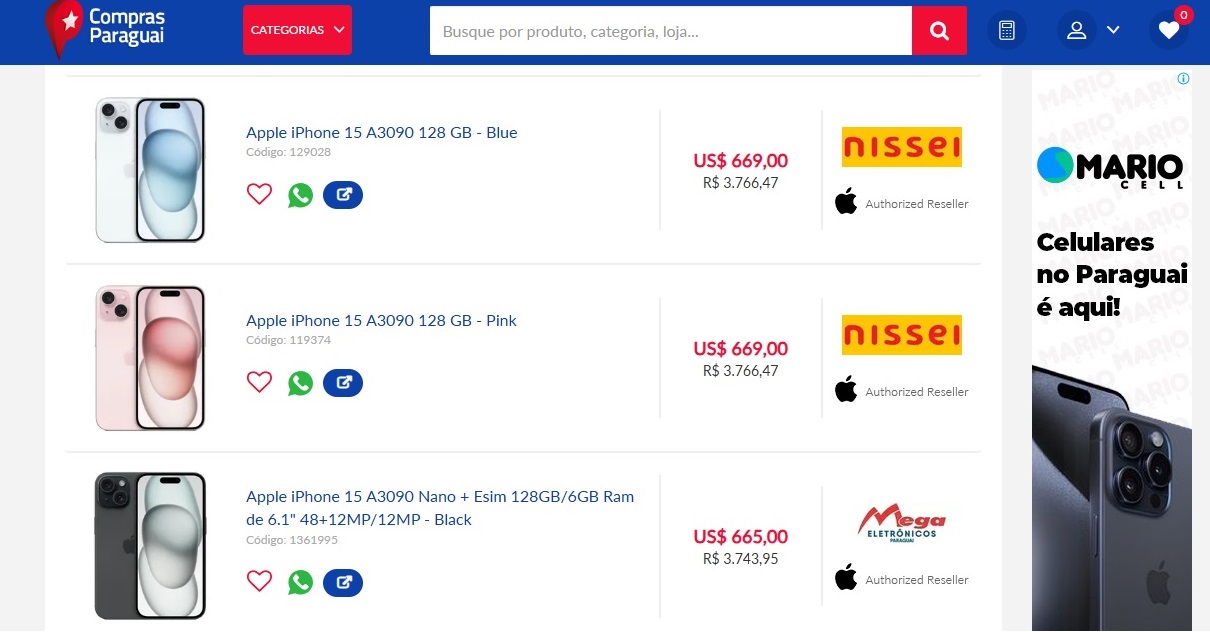Viewport: 1210px width, 632px height.
Task: Open external link for iPhone 15 Black
Action: coord(343,582)
